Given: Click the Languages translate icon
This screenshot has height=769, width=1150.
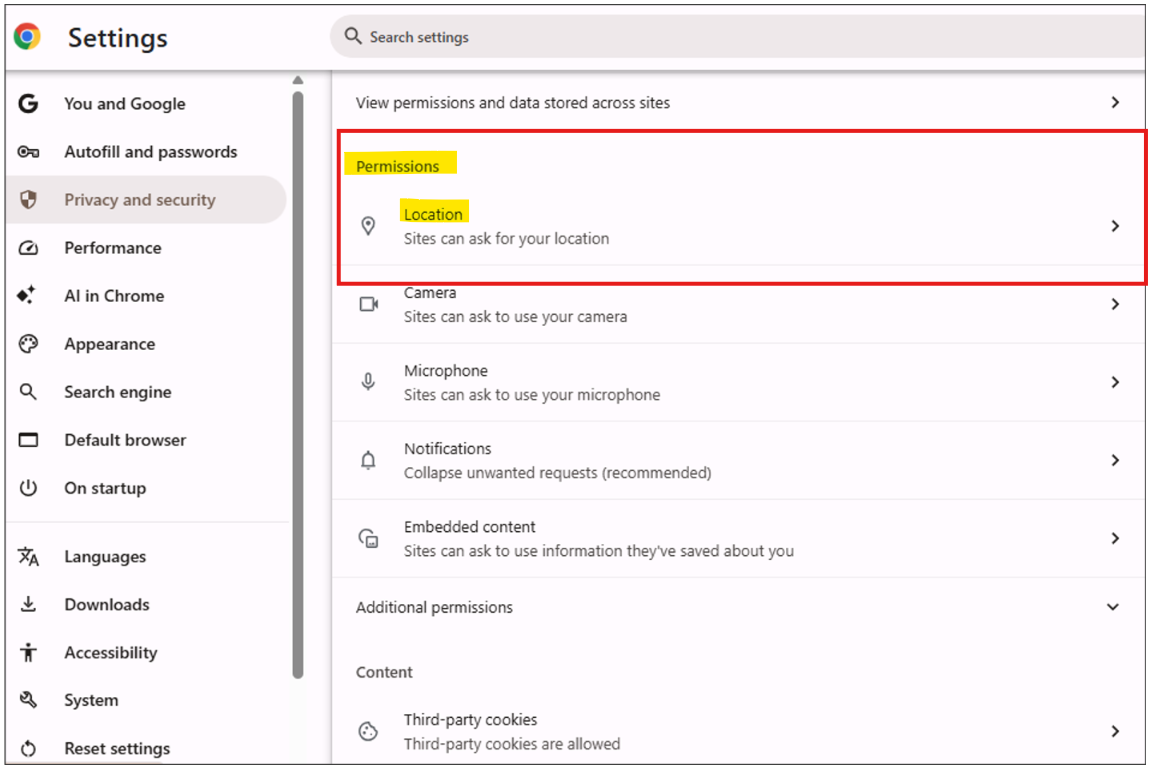Looking at the screenshot, I should point(28,556).
